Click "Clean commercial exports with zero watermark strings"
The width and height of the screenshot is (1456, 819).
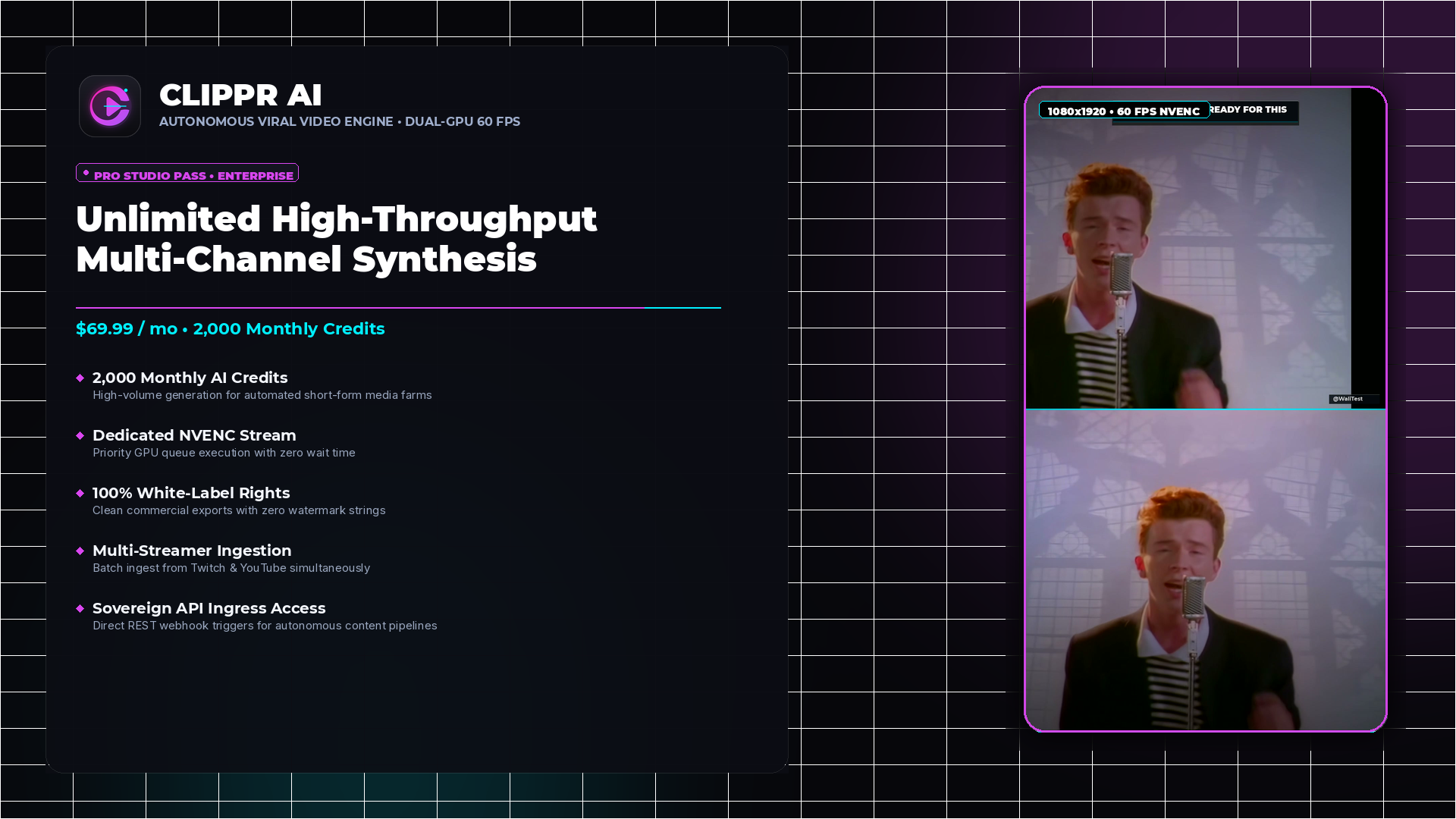coord(239,510)
